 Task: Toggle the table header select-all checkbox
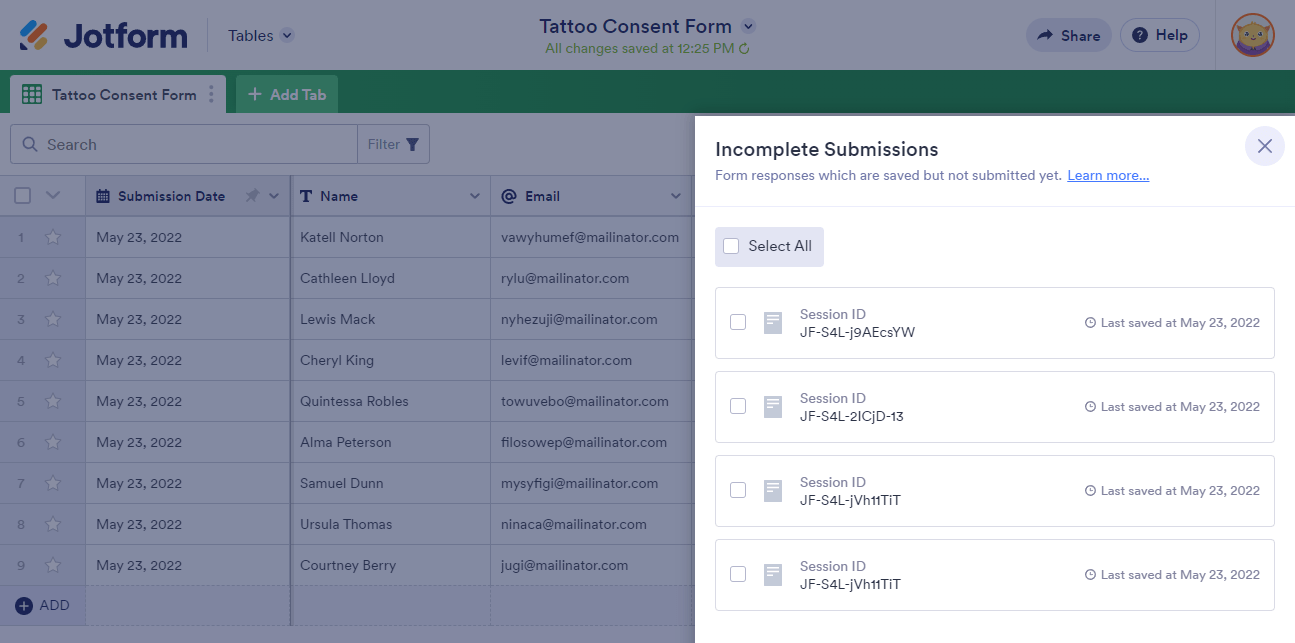tap(22, 196)
